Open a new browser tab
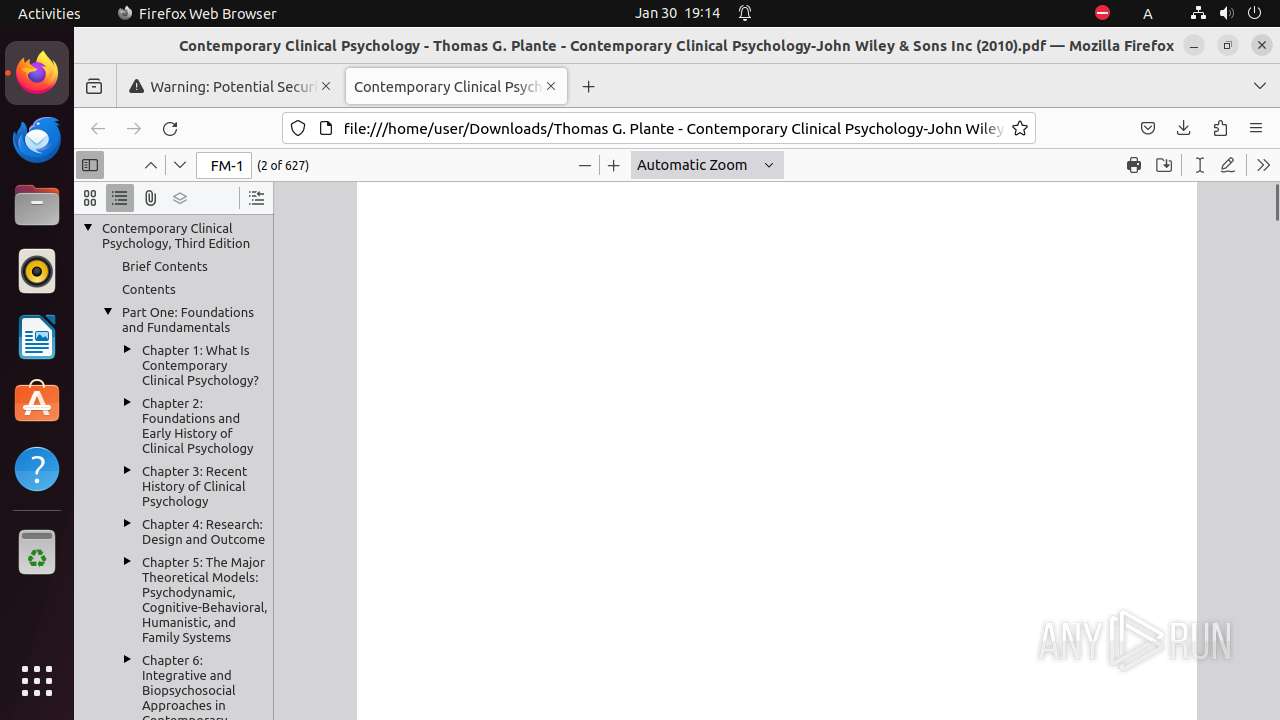This screenshot has width=1280, height=720. [x=588, y=87]
